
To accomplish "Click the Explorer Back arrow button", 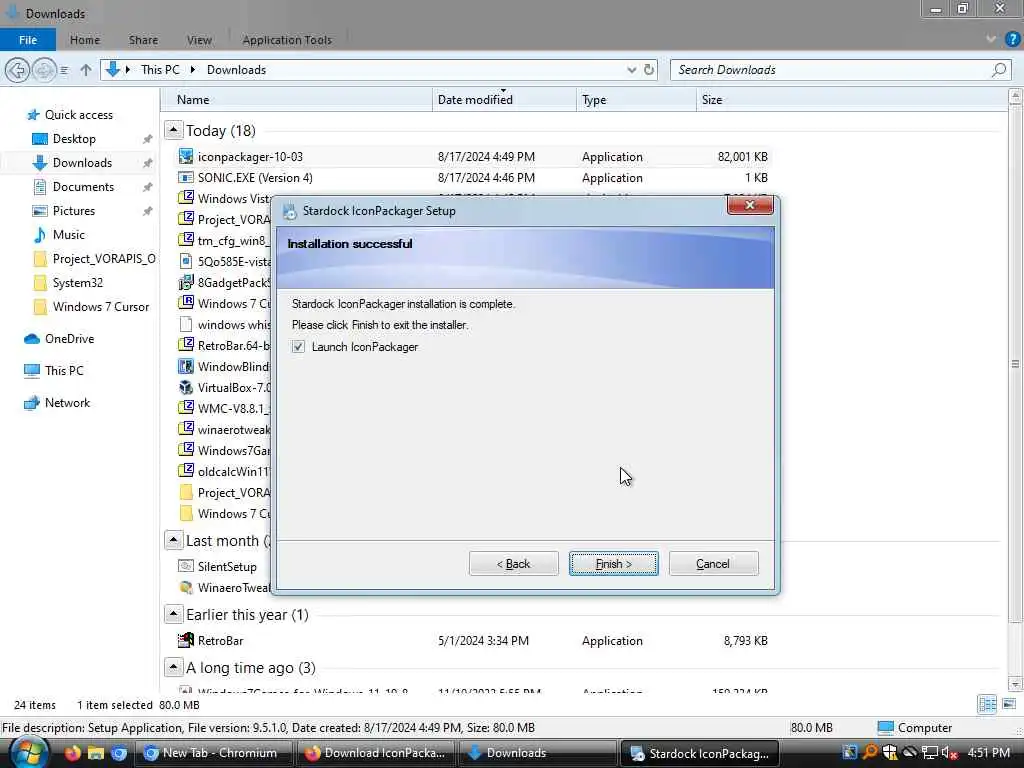I will [x=18, y=70].
